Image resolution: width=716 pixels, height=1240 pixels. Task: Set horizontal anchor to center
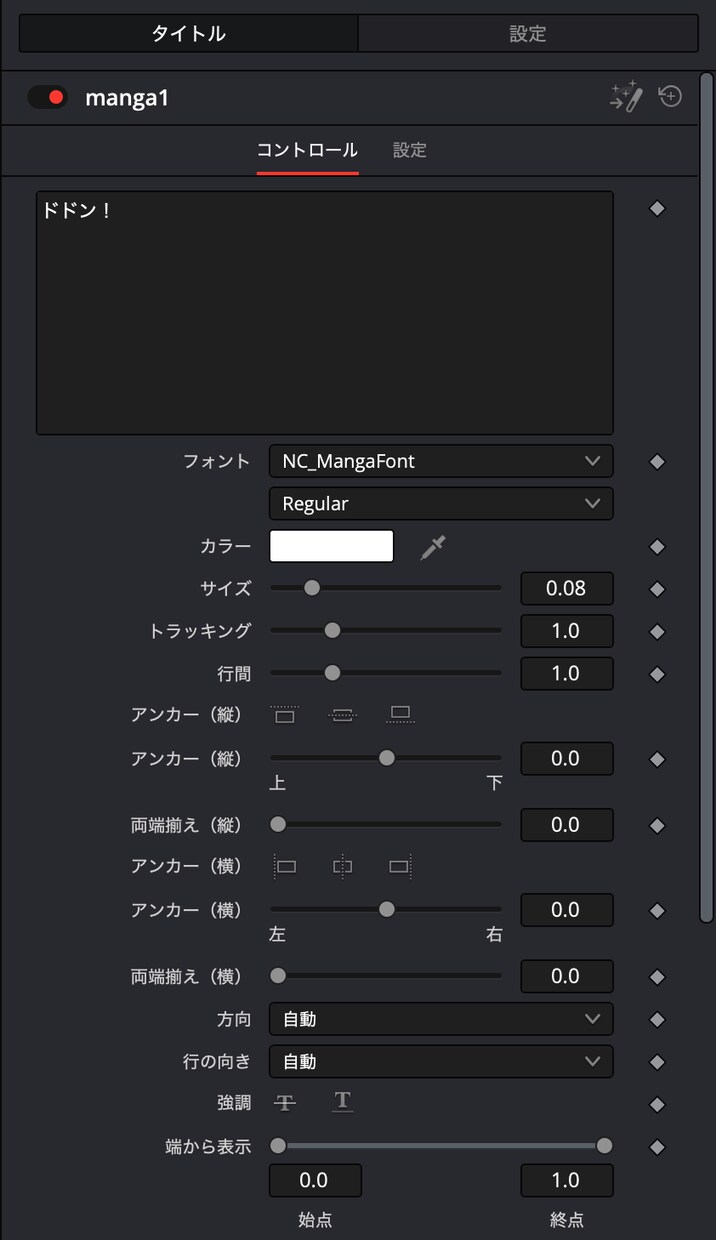[343, 866]
